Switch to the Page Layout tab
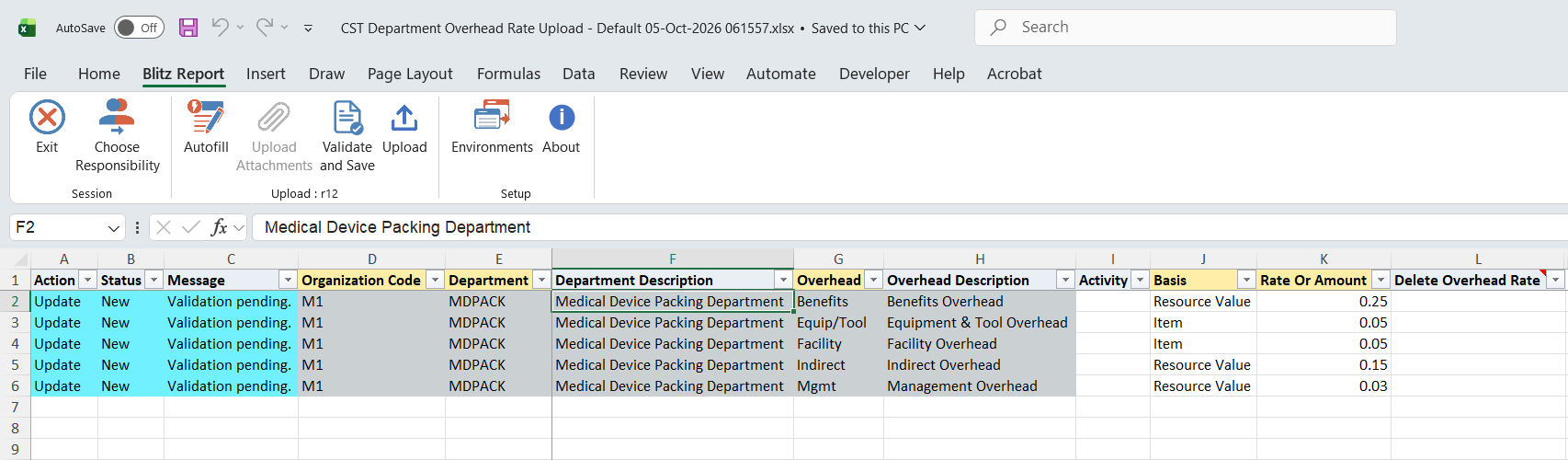This screenshot has height=460, width=1568. (x=410, y=74)
